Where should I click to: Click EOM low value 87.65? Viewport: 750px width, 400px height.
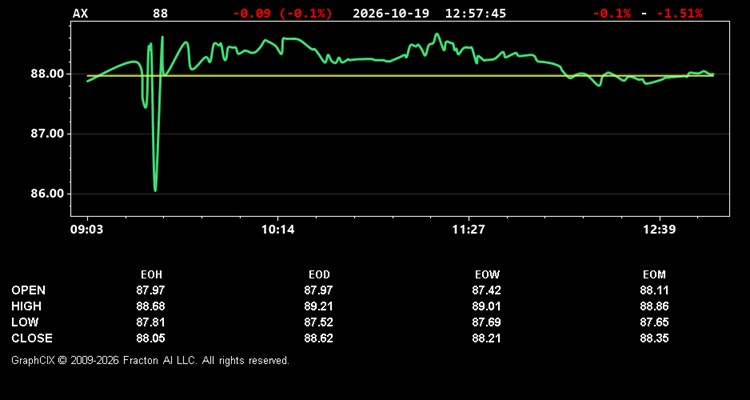click(x=654, y=322)
